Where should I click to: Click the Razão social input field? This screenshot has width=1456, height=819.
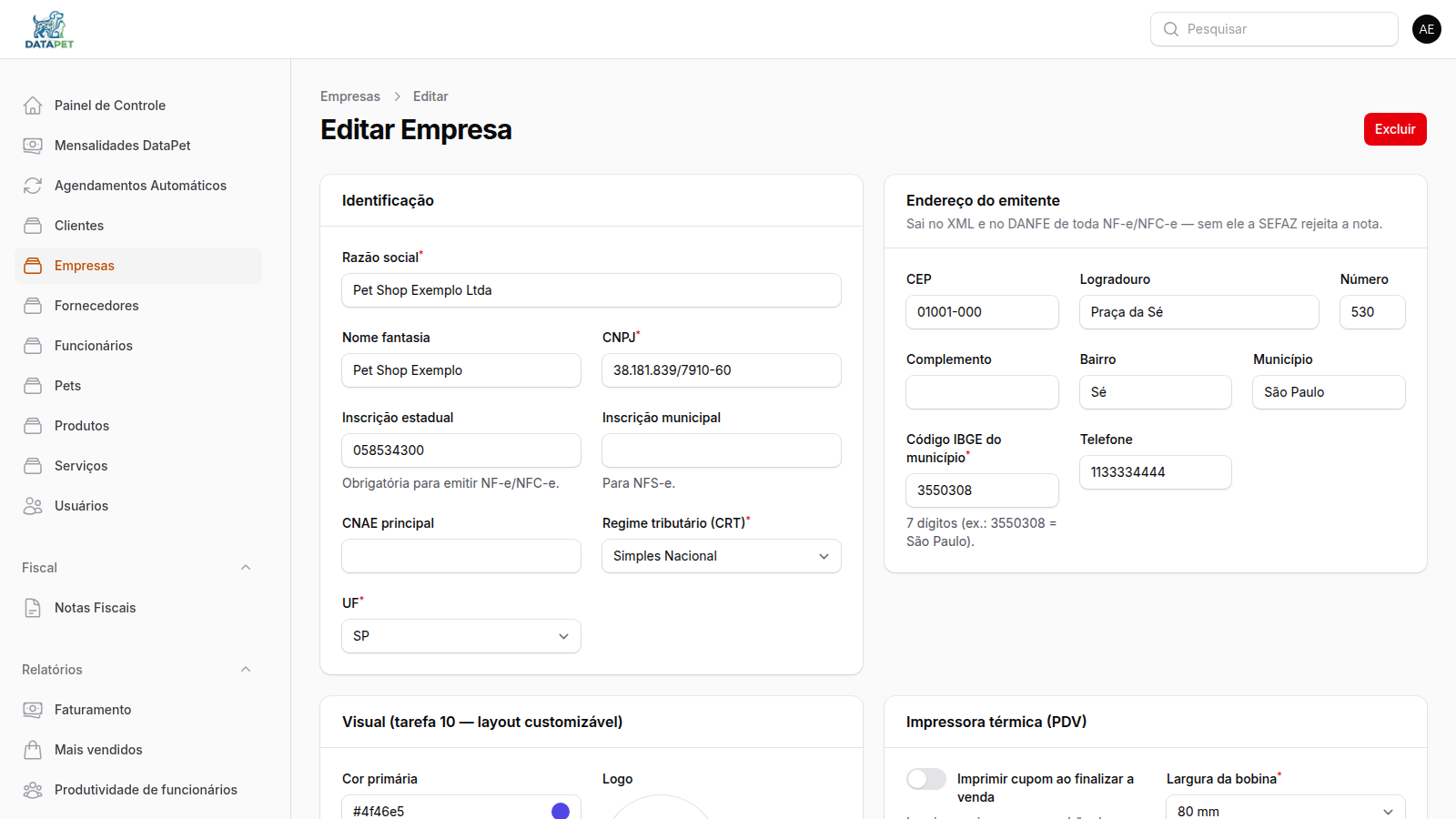[x=591, y=290]
